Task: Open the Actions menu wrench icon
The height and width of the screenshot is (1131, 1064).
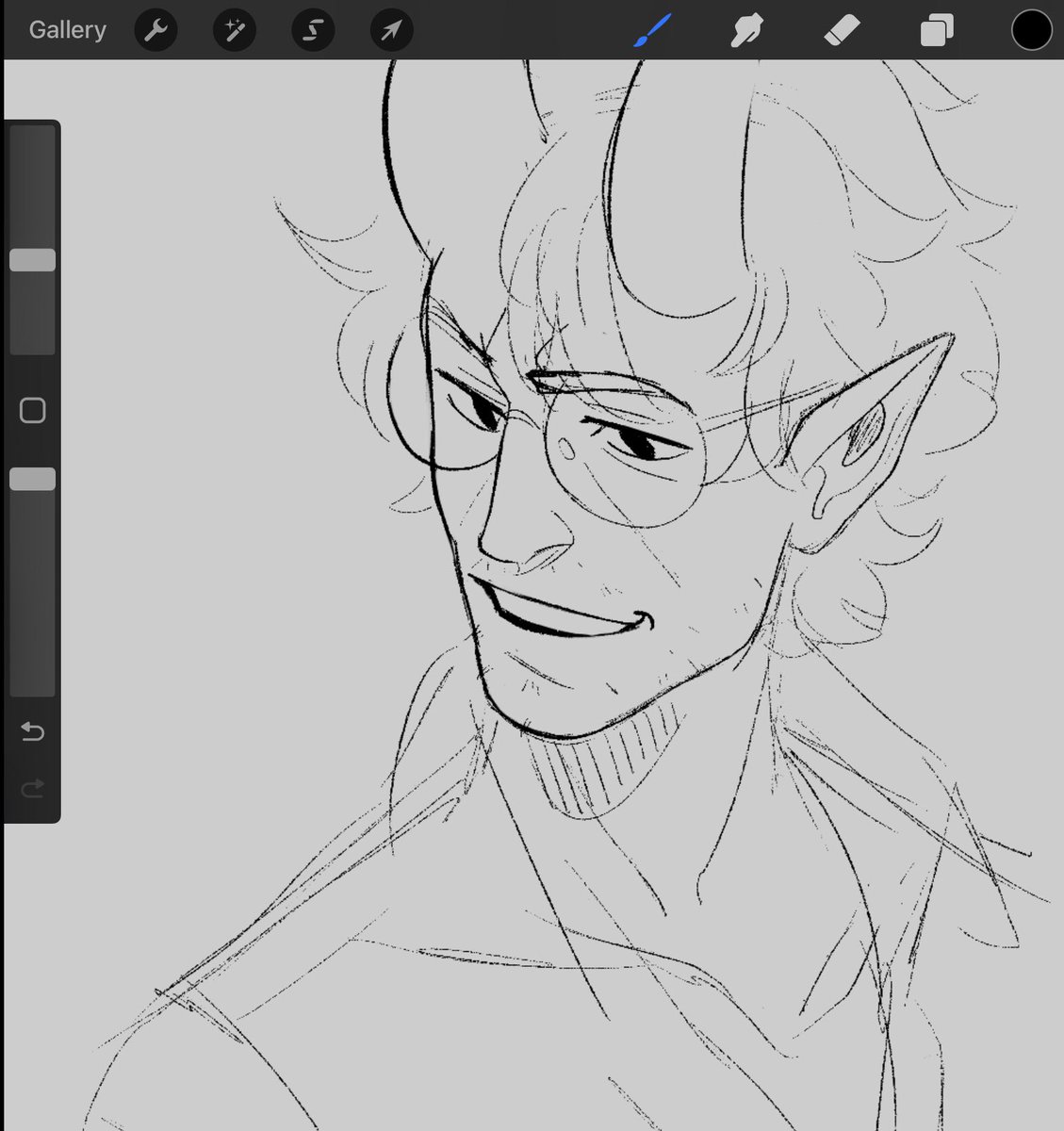Action: click(x=156, y=29)
